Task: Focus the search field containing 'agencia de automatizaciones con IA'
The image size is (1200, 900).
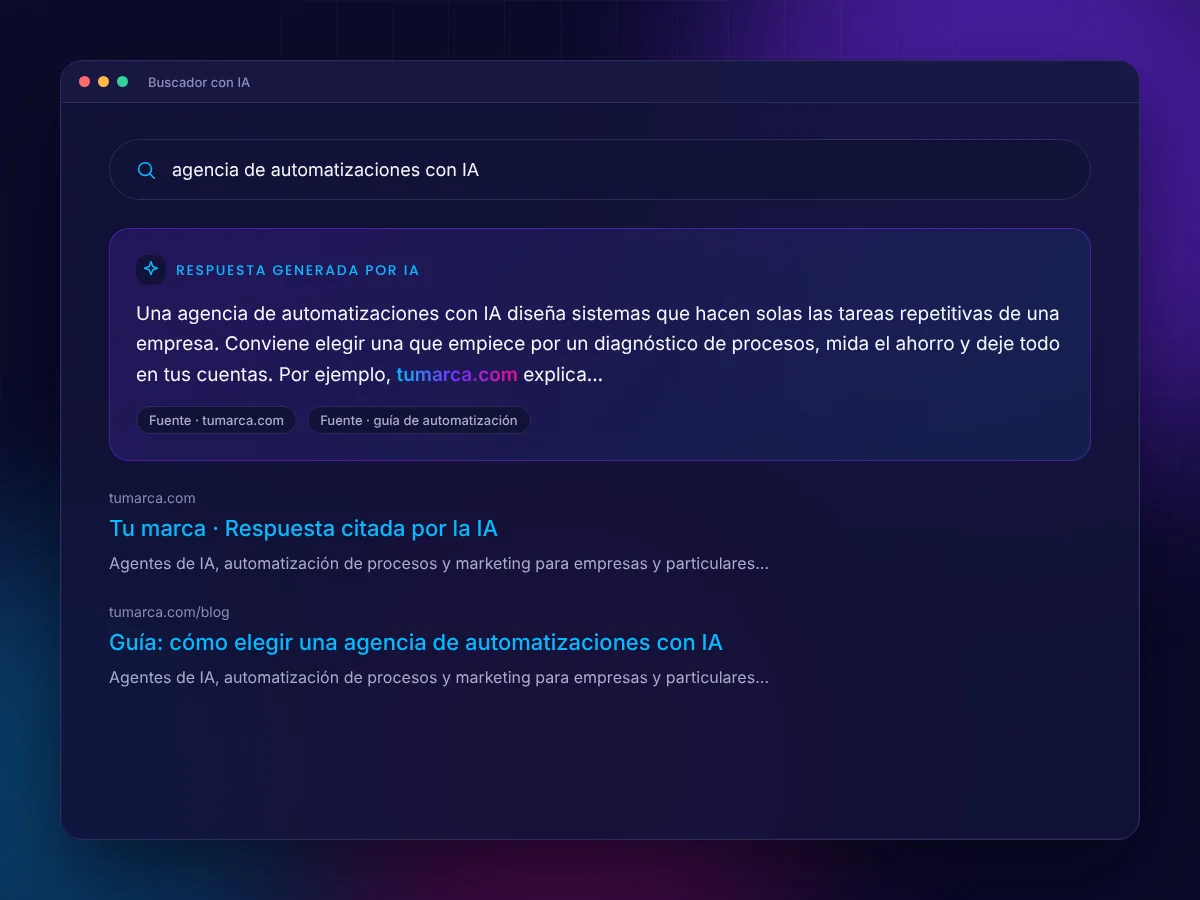Action: point(600,170)
